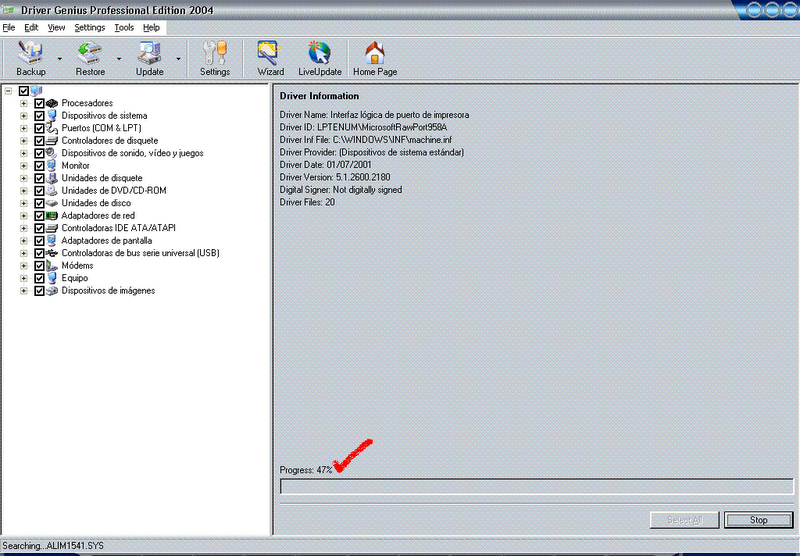Expand the Controladores de disquete node
This screenshot has height=556, width=800.
point(23,141)
